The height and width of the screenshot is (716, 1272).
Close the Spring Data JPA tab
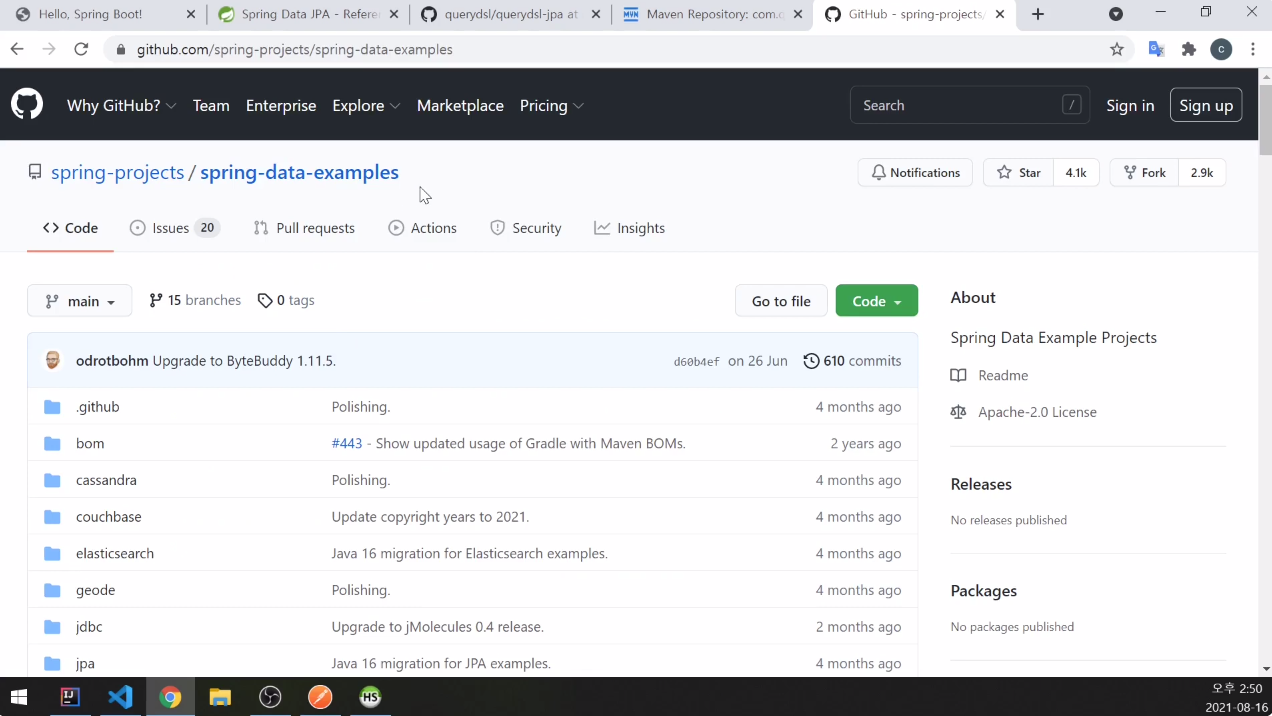393,14
